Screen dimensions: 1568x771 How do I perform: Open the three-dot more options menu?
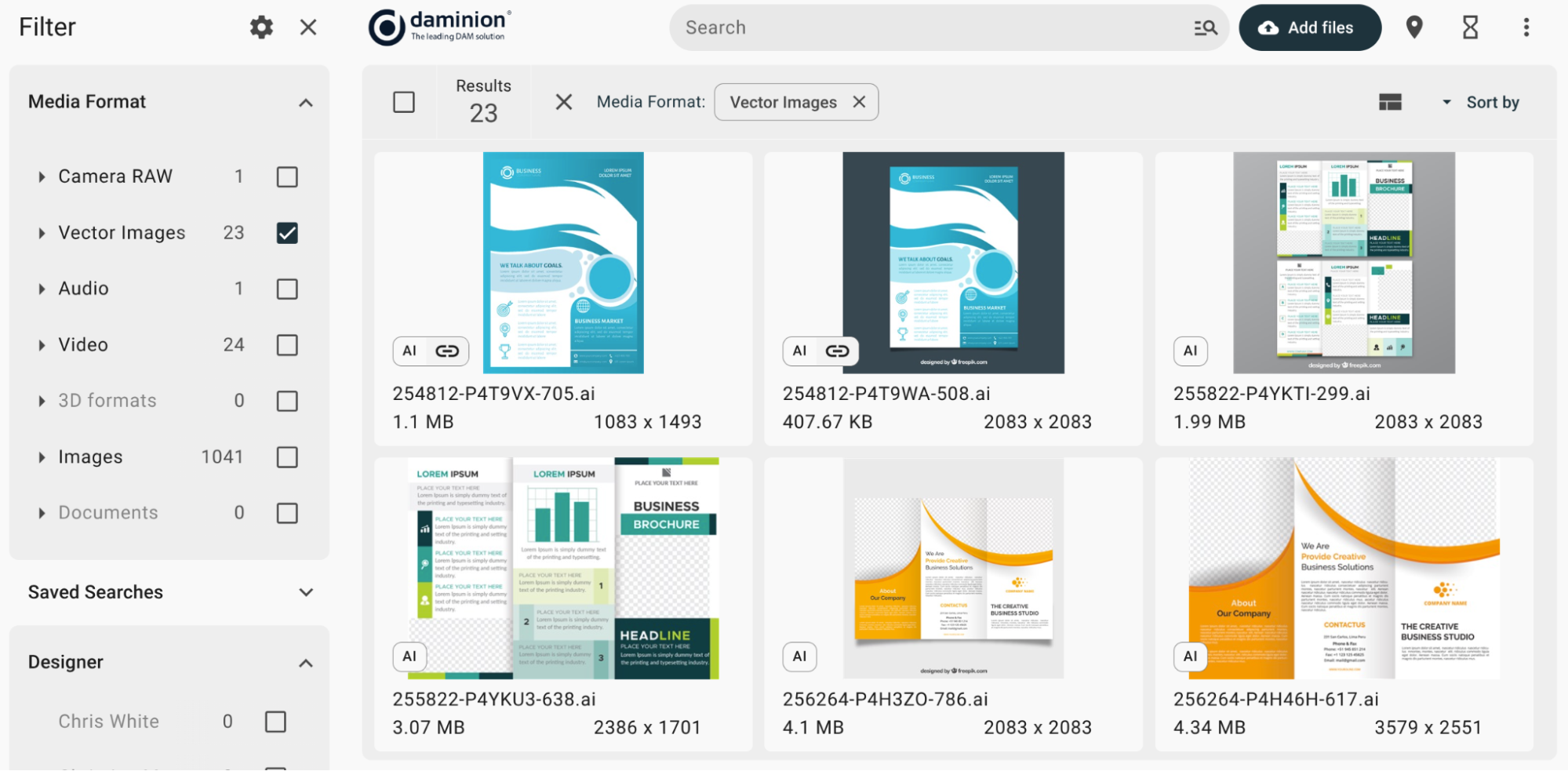1526,27
